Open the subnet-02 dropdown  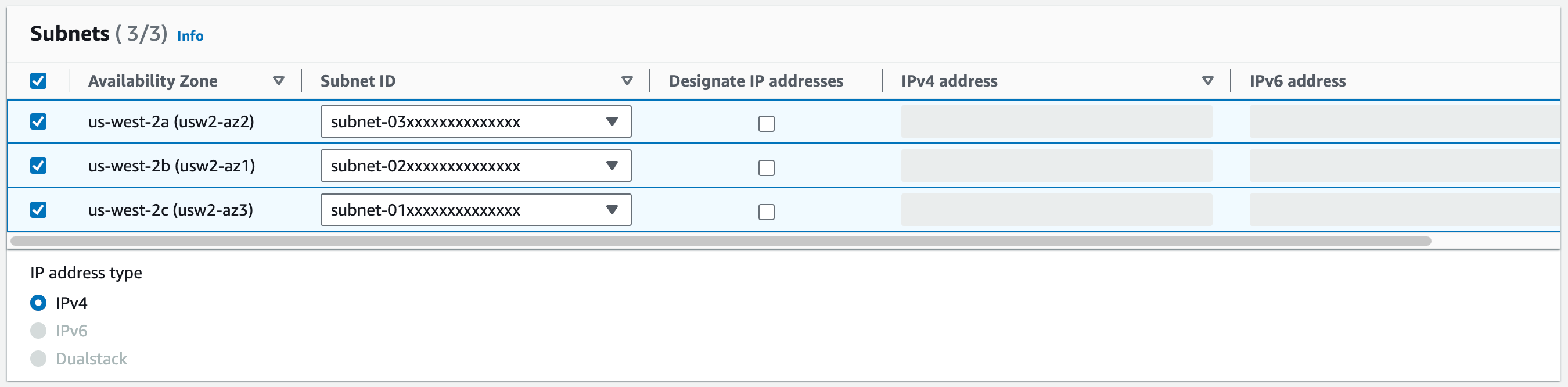pyautogui.click(x=476, y=166)
